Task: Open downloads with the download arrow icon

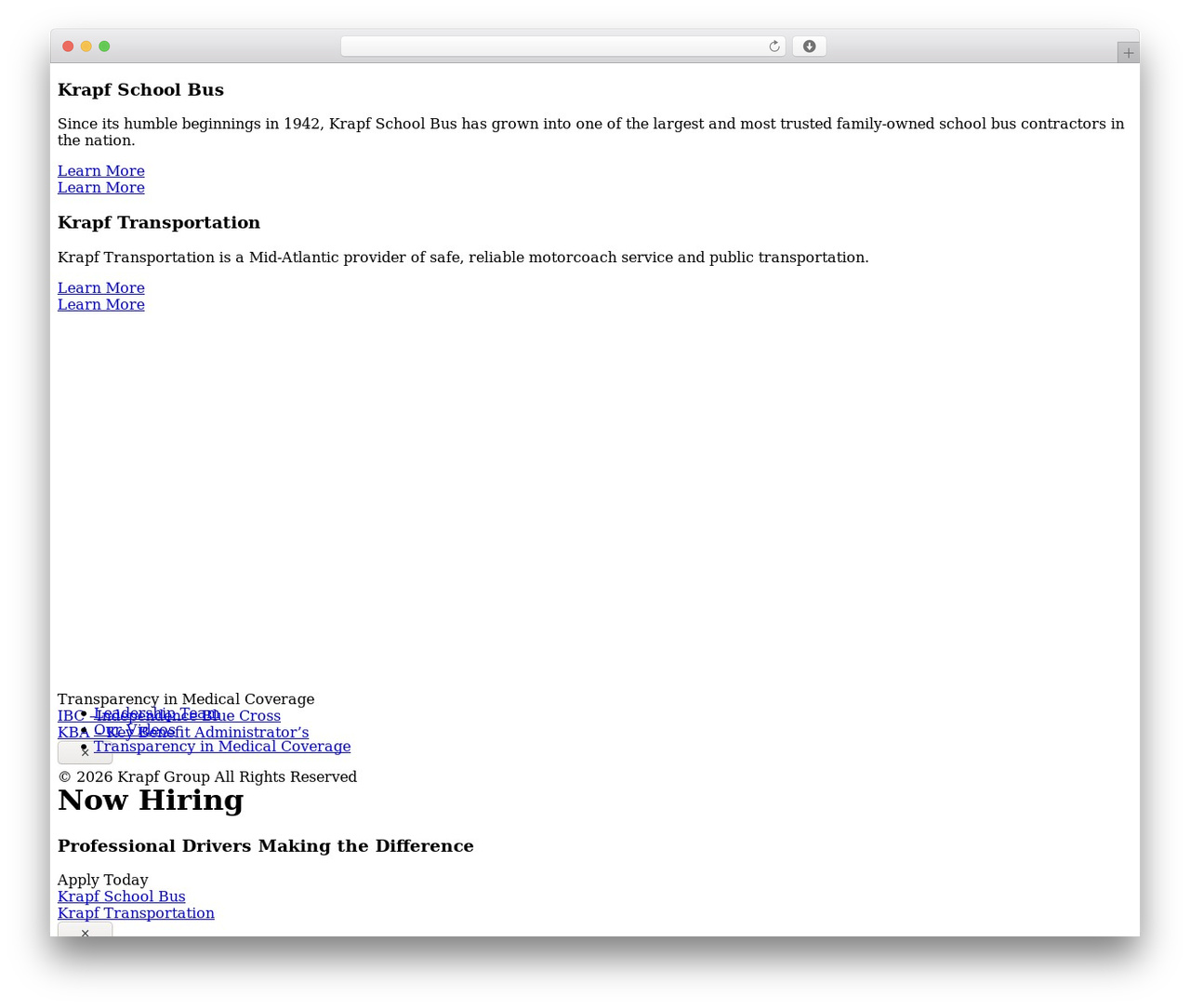Action: tap(809, 46)
